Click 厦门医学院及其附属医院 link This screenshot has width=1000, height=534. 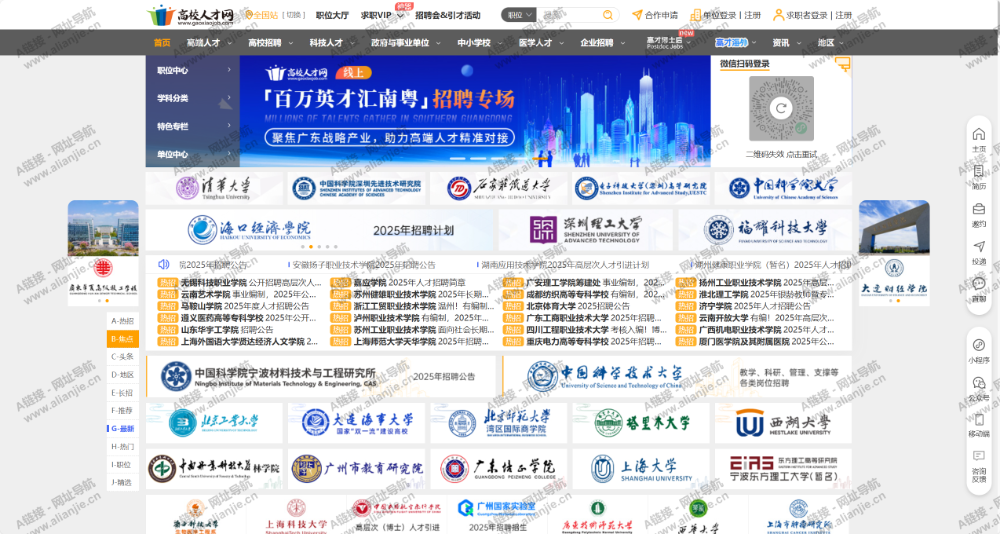(x=766, y=341)
